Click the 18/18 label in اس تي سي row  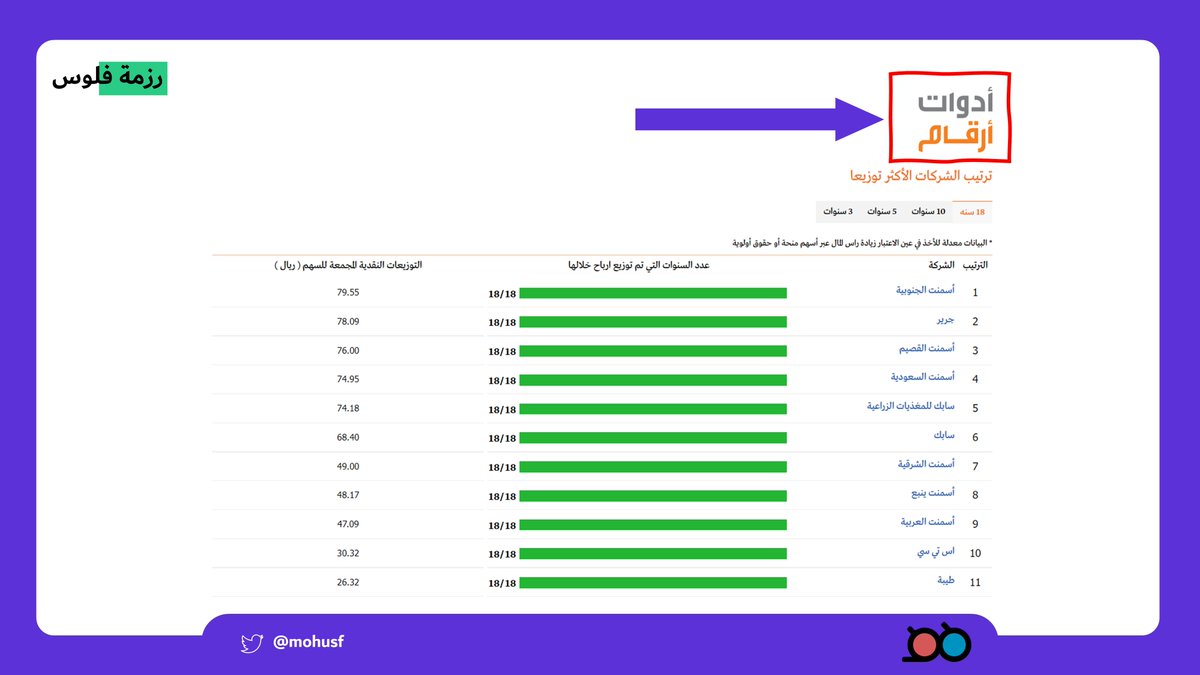502,554
